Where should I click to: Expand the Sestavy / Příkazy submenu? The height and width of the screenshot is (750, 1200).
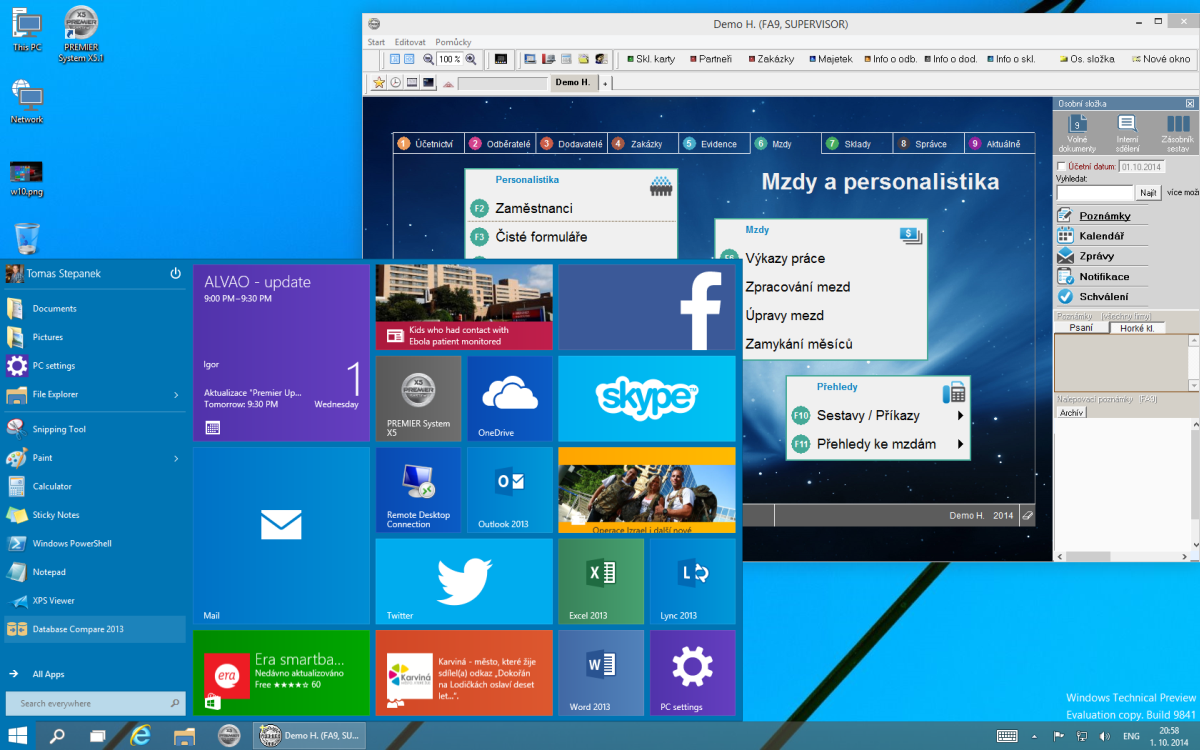961,415
